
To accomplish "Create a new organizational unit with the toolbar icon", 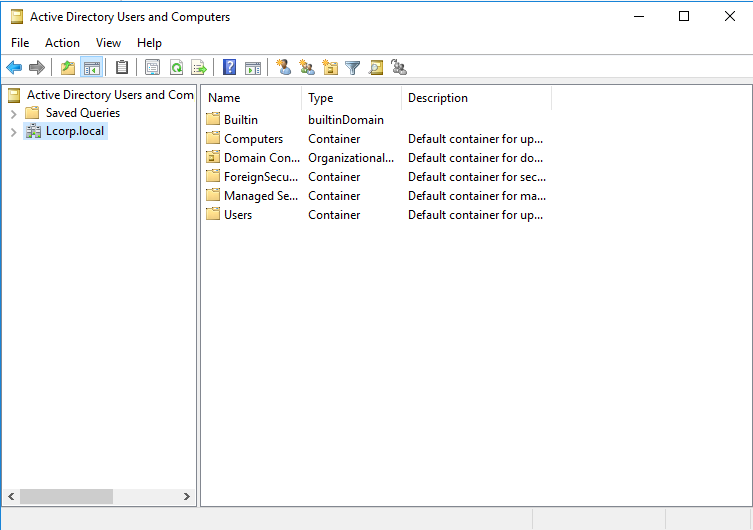I will [x=330, y=67].
